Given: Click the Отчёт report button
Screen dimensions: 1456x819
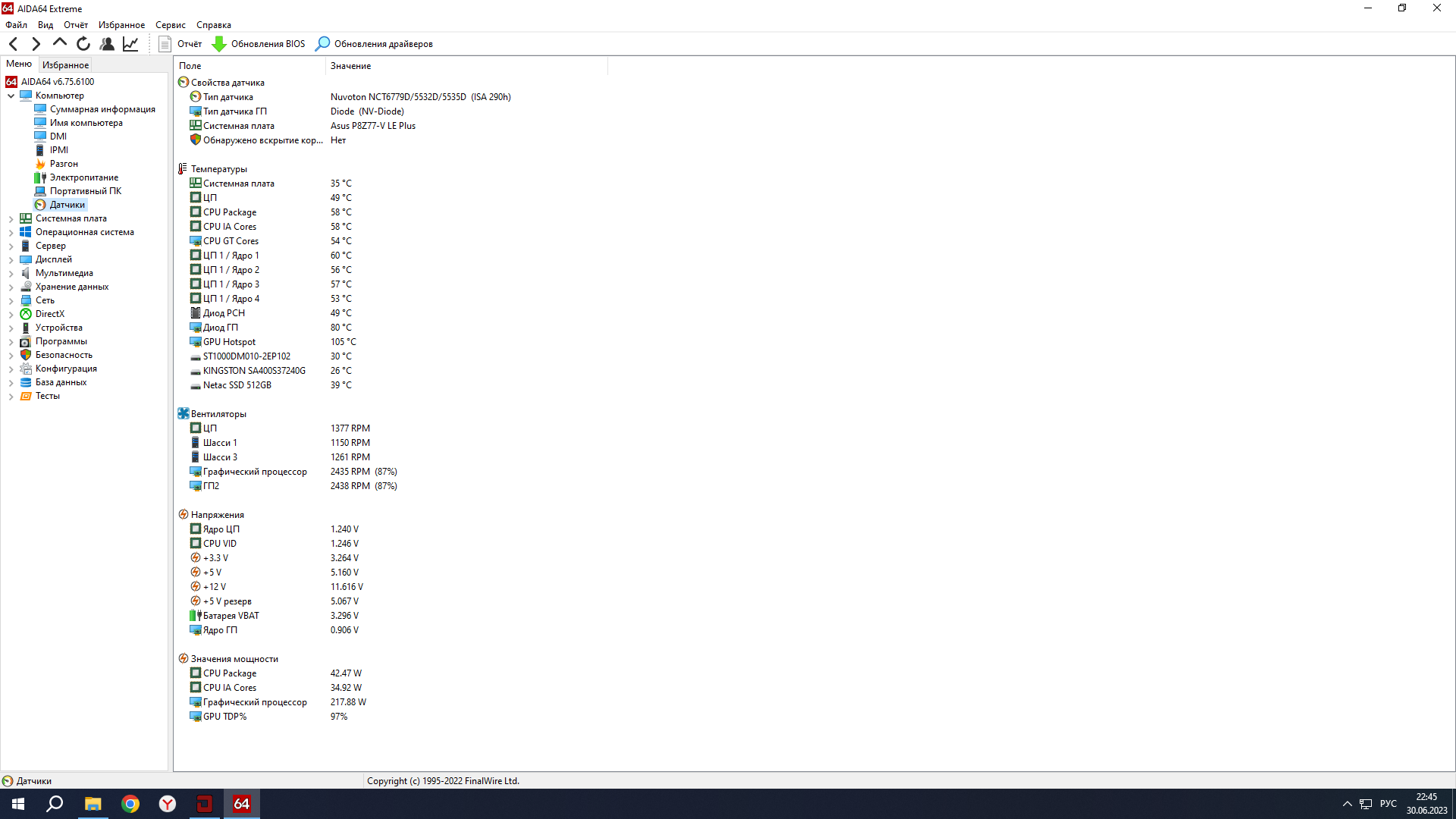Looking at the screenshot, I should click(180, 44).
